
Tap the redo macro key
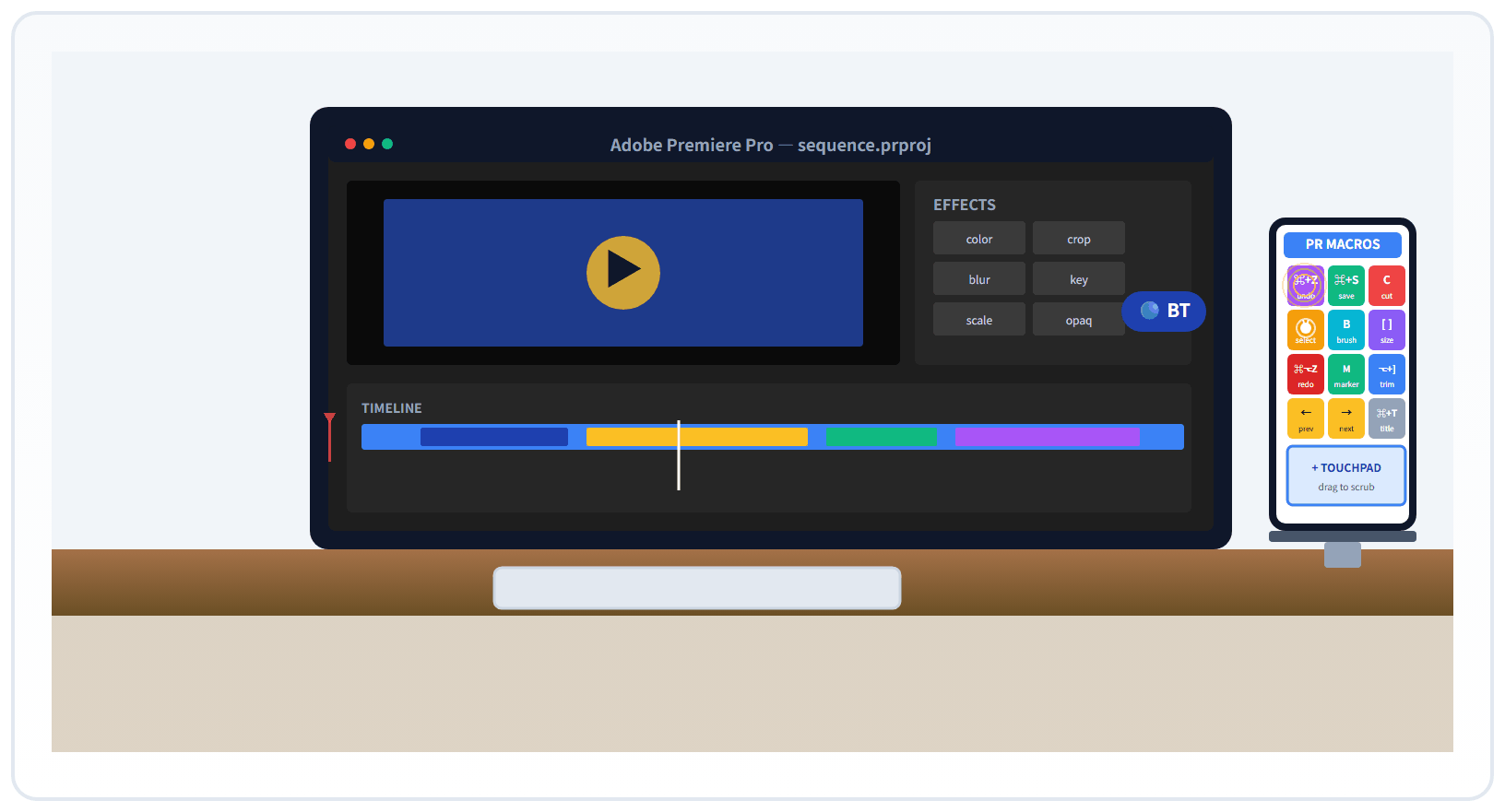1306,374
